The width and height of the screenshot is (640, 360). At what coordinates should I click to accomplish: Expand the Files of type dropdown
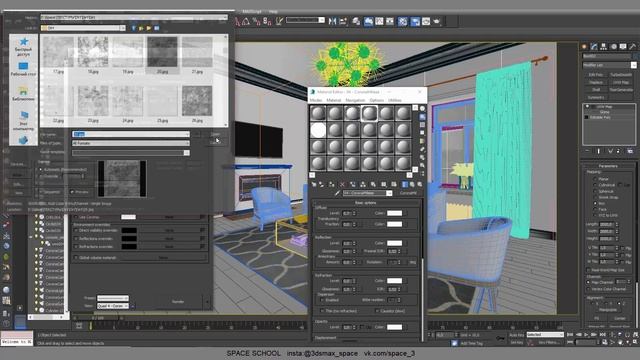pos(187,143)
